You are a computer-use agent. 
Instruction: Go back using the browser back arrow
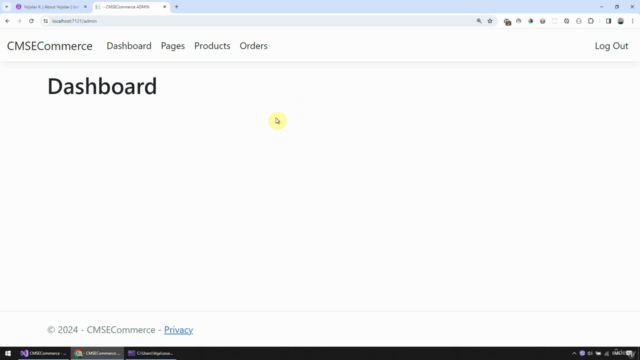point(7,21)
